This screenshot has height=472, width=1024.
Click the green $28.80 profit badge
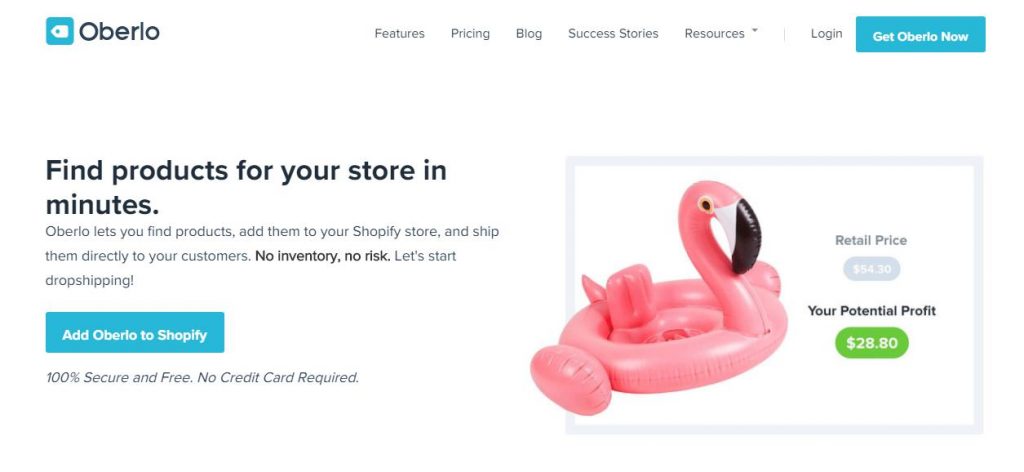pos(872,343)
